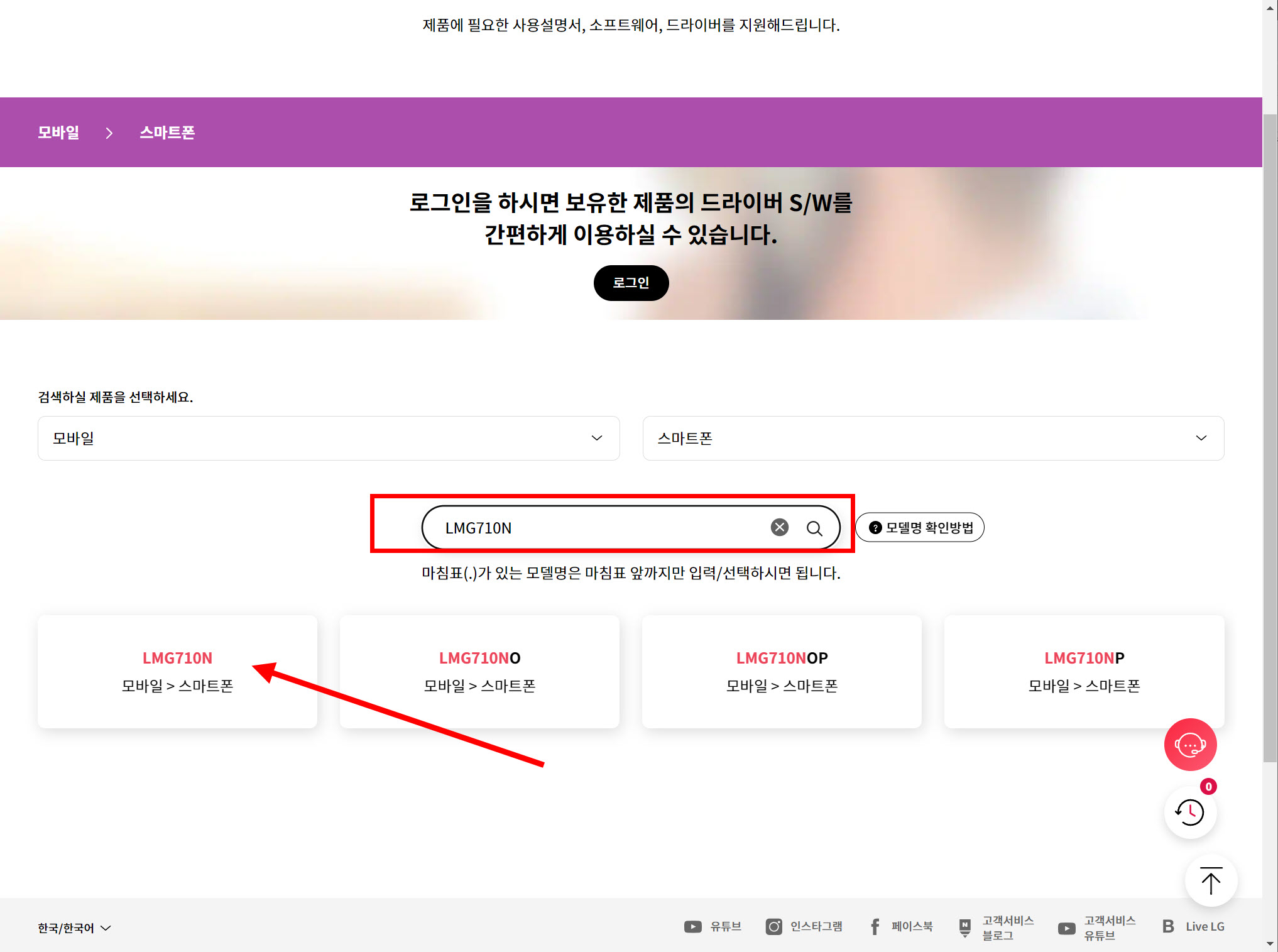Open the chatbot support icon
The height and width of the screenshot is (952, 1278).
click(1189, 745)
